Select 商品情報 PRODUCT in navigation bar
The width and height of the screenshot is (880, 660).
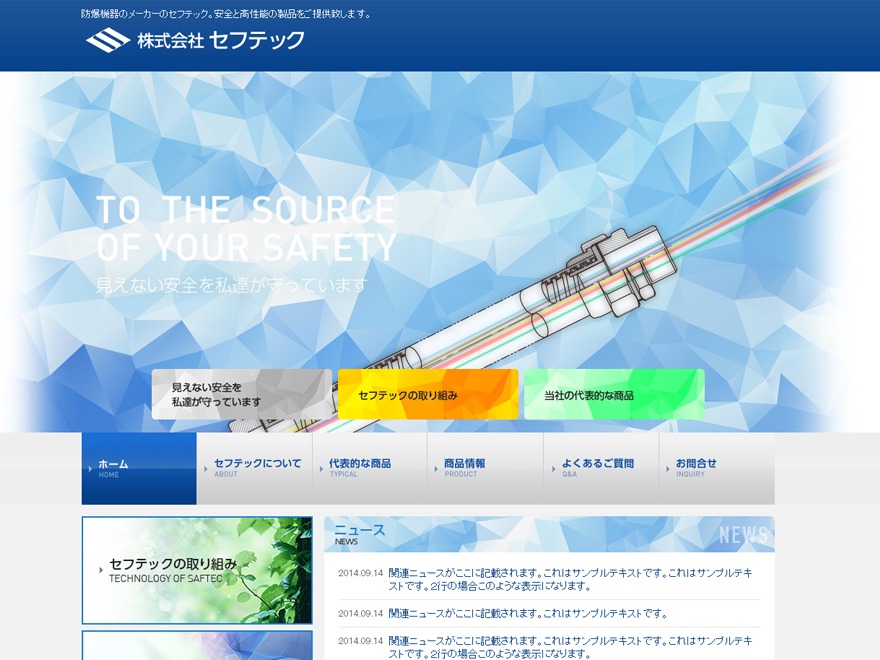(x=485, y=468)
